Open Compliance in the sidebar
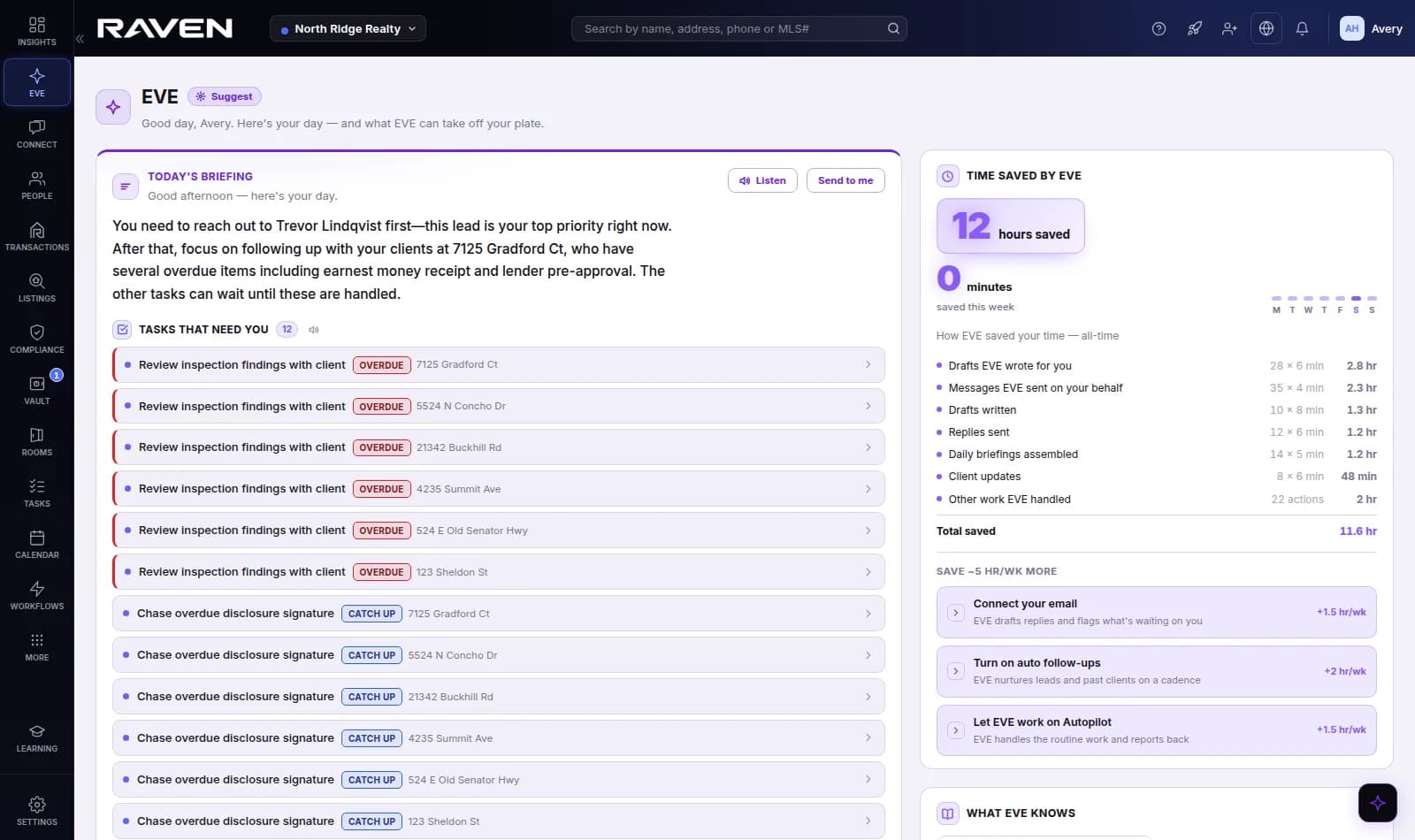The height and width of the screenshot is (840, 1415). coord(37,339)
